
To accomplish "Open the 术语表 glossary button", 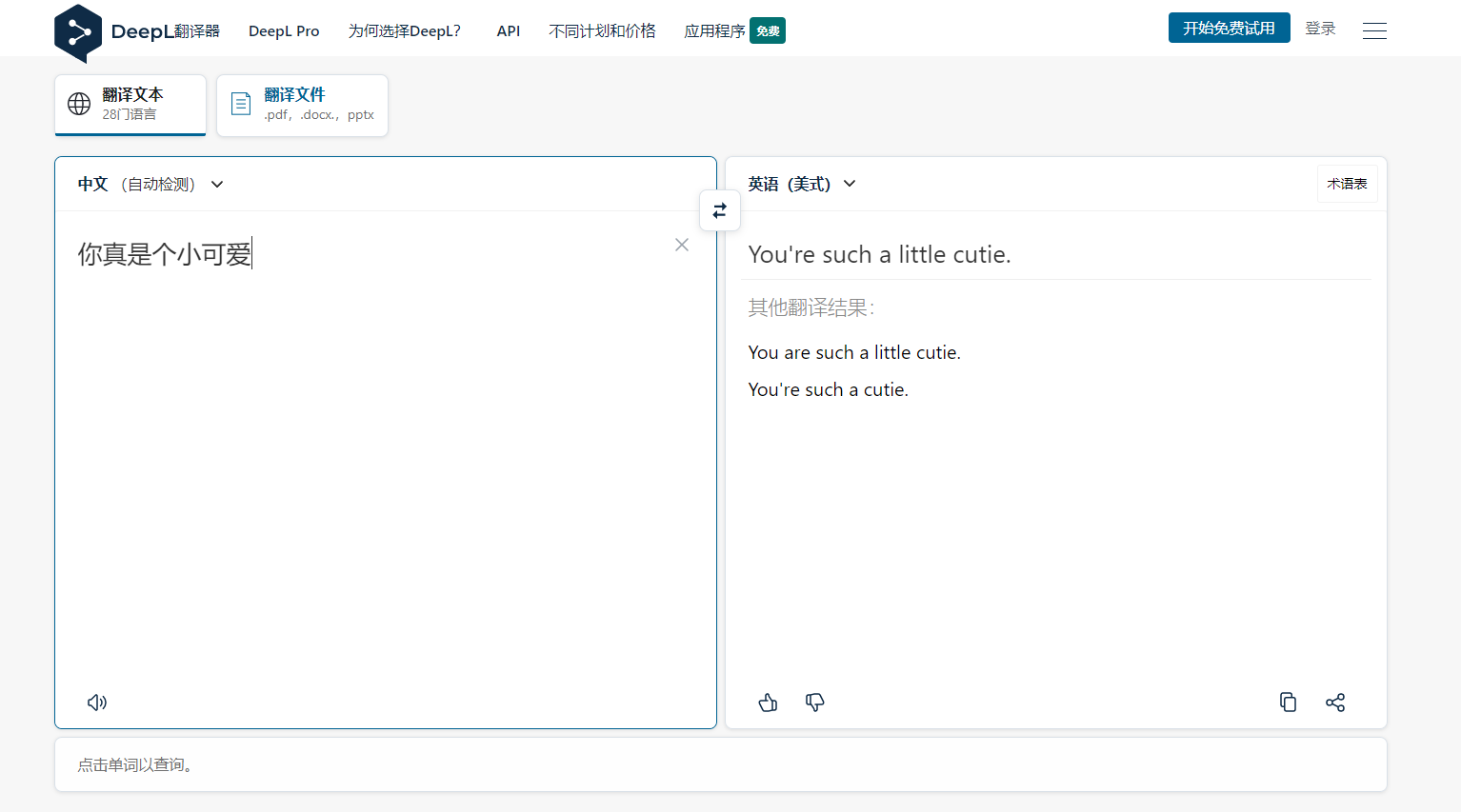I will coord(1347,184).
